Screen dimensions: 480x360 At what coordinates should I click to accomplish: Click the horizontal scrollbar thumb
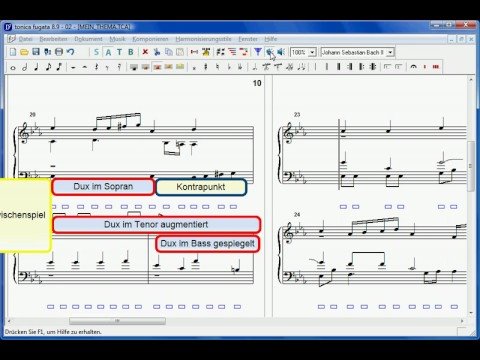tap(117, 321)
